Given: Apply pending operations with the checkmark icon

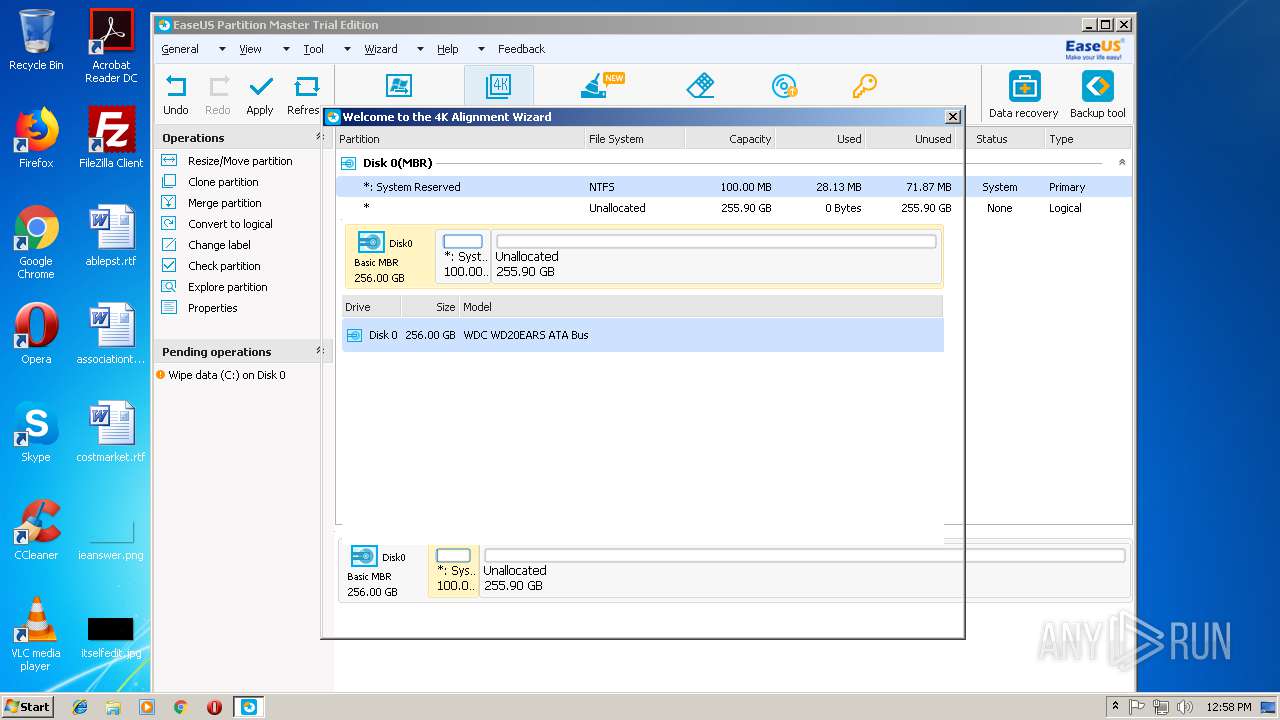Looking at the screenshot, I should click(x=261, y=87).
